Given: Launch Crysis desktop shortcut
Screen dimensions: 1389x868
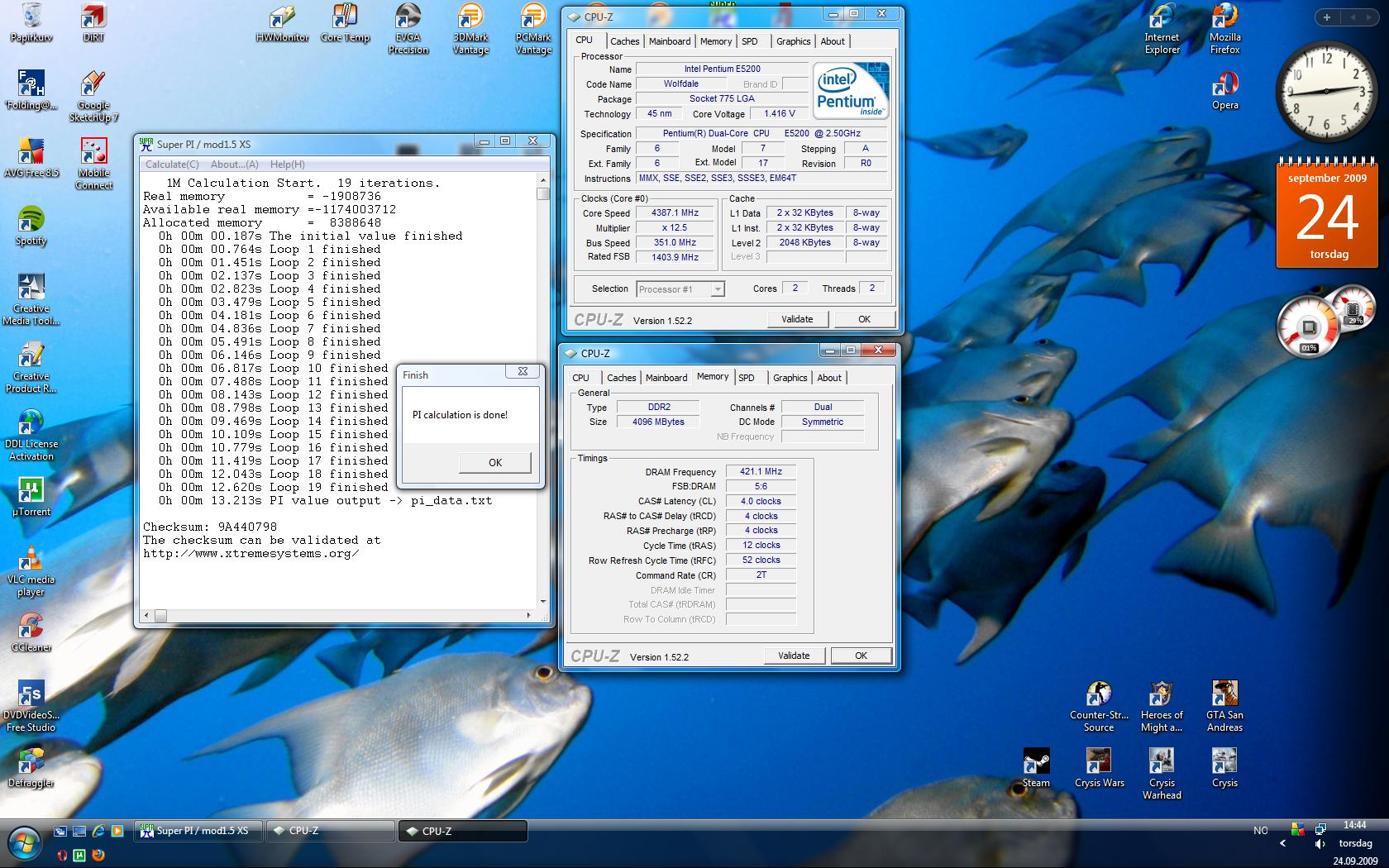Looking at the screenshot, I should pyautogui.click(x=1224, y=768).
